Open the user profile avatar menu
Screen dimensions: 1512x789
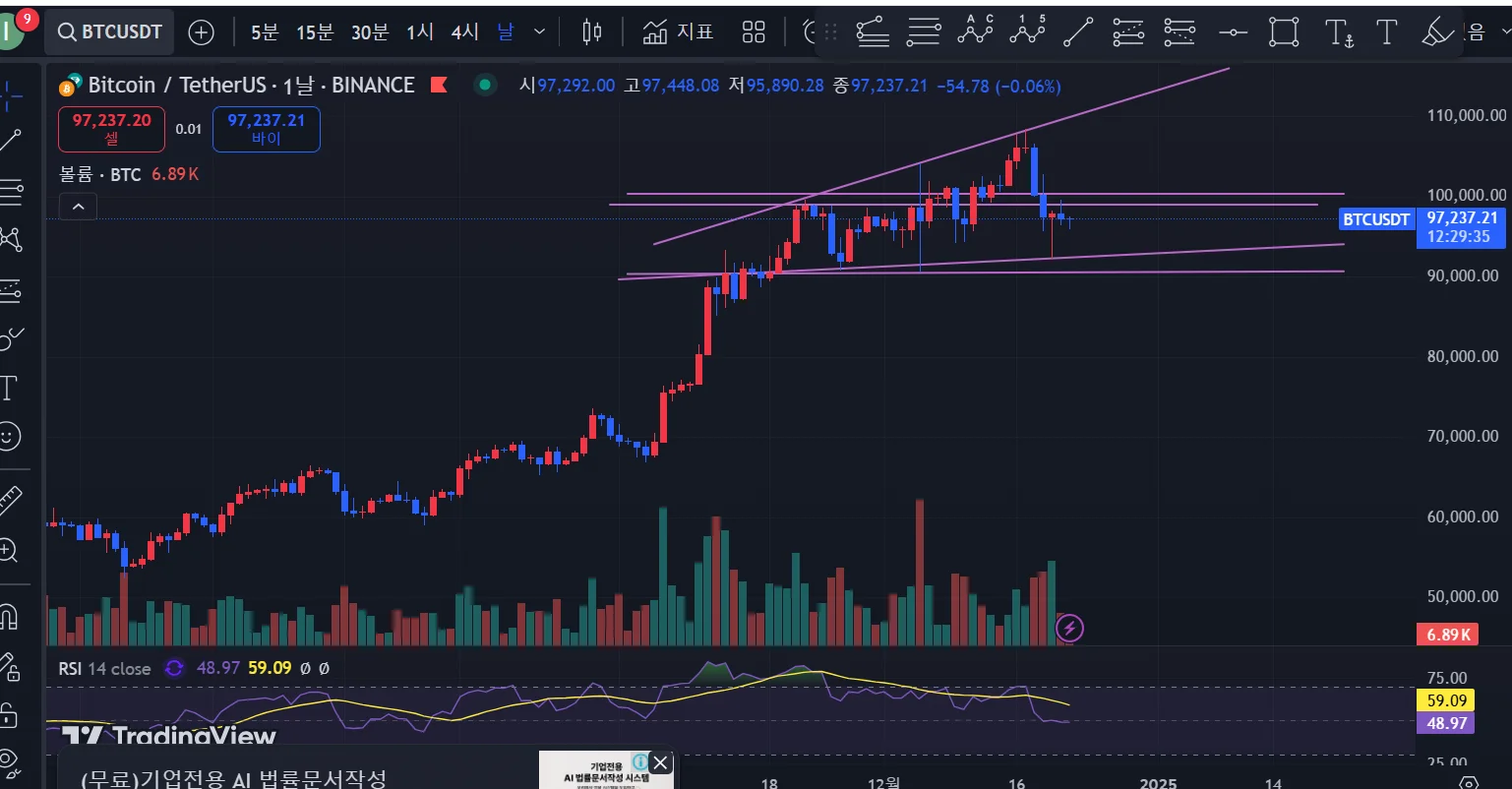point(12,31)
